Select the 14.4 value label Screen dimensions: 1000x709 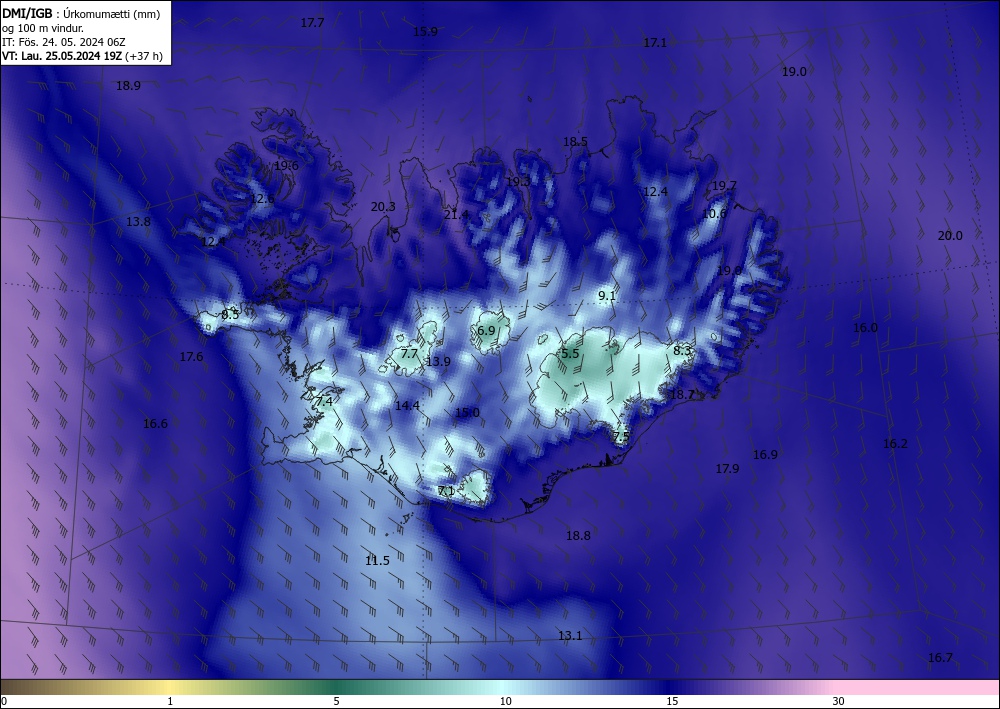407,406
